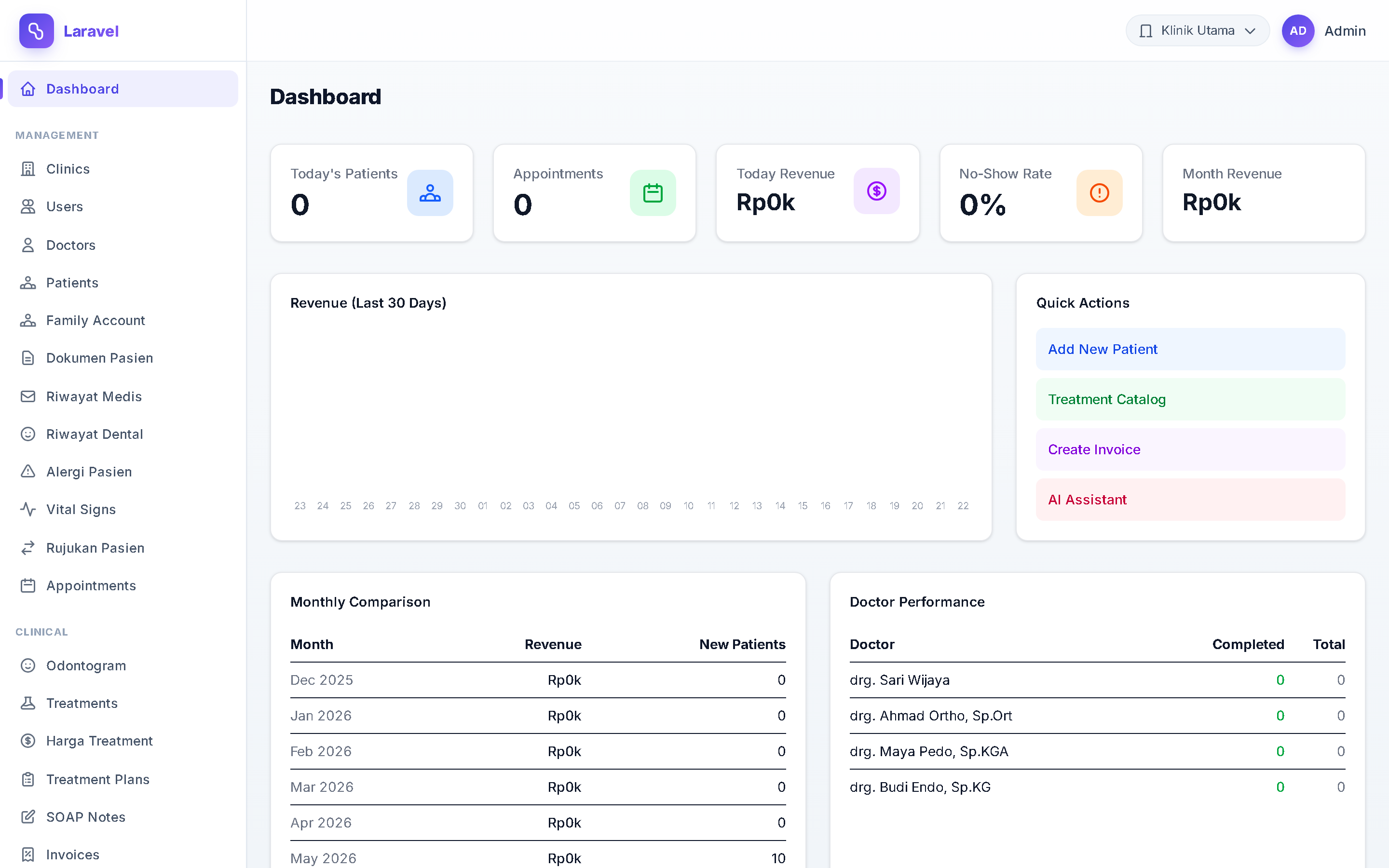Click the Riwayat Dental smiley icon
1389x868 pixels.
[28, 434]
